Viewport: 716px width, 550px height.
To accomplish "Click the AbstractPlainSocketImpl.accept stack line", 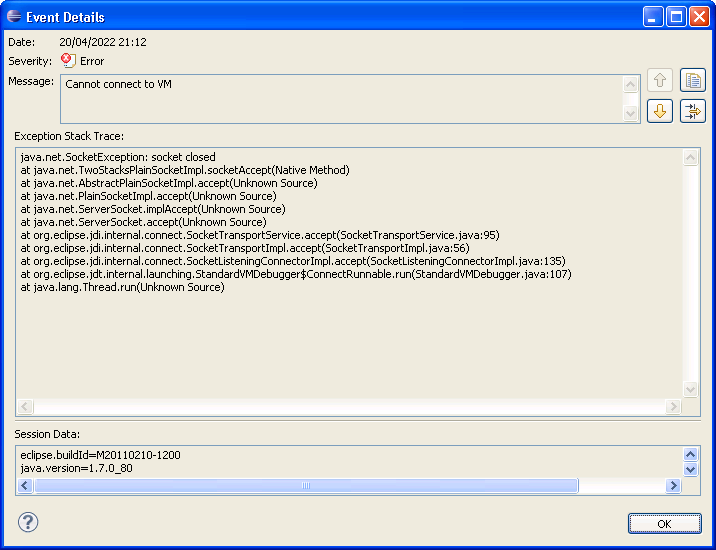I will (x=169, y=183).
